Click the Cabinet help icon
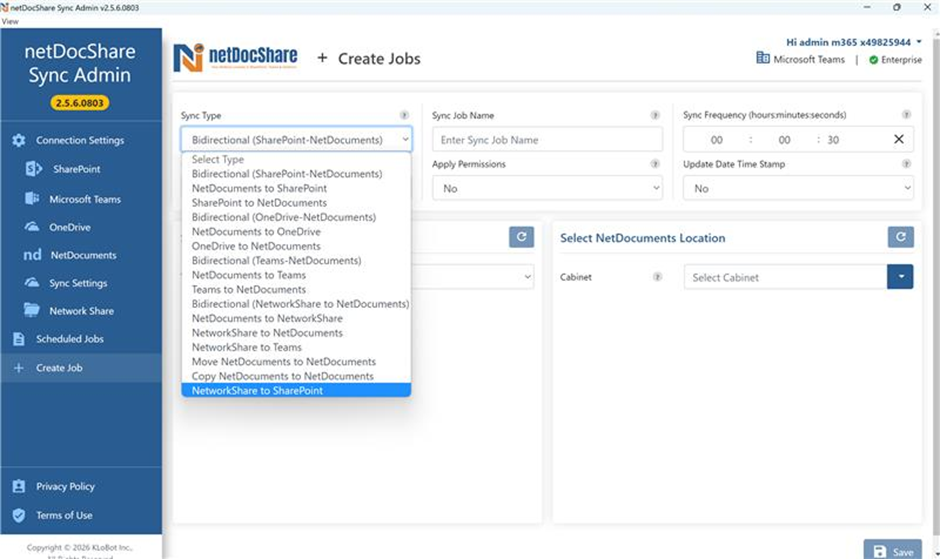This screenshot has height=559, width=940. [658, 277]
